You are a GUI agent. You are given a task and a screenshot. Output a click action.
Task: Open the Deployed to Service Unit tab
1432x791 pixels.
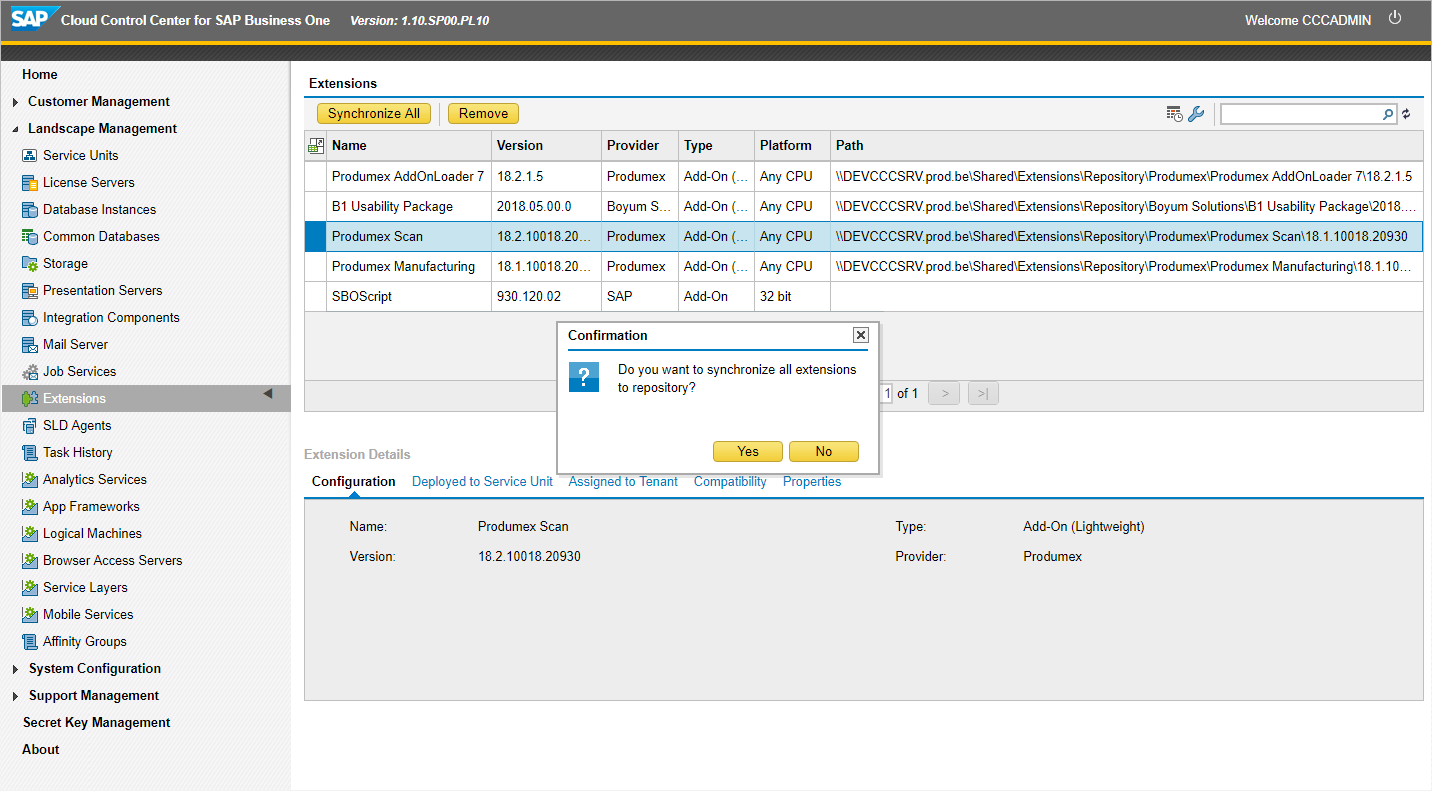pyautogui.click(x=482, y=482)
